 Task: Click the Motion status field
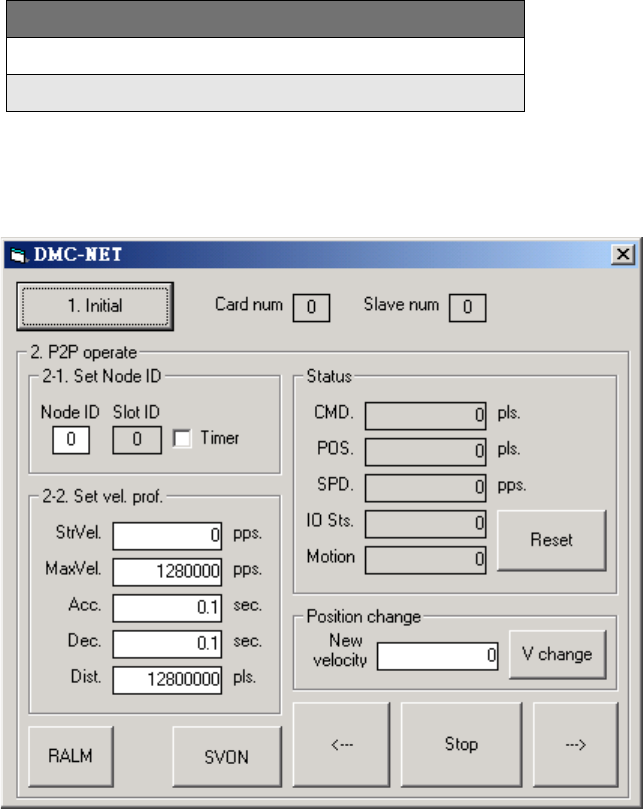click(425, 560)
